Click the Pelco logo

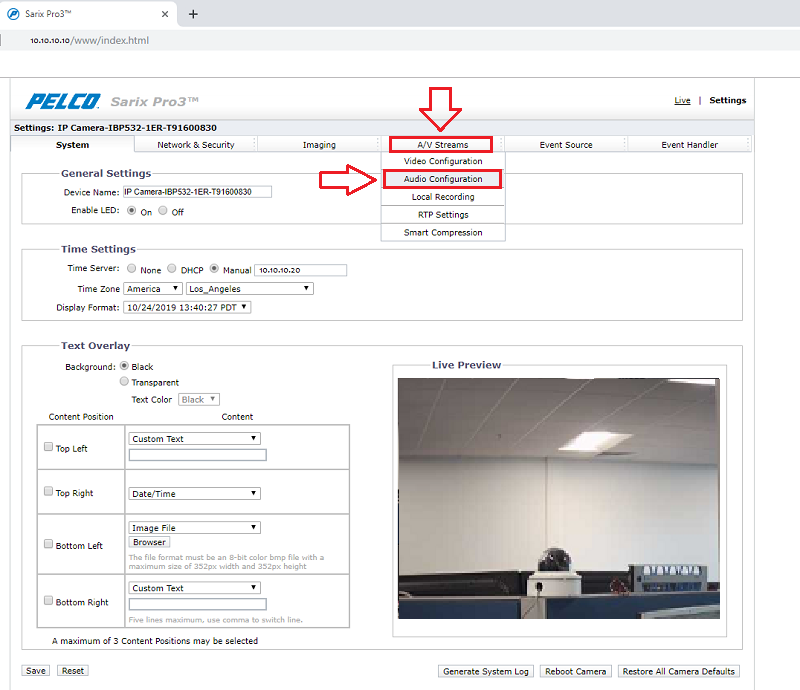(62, 101)
